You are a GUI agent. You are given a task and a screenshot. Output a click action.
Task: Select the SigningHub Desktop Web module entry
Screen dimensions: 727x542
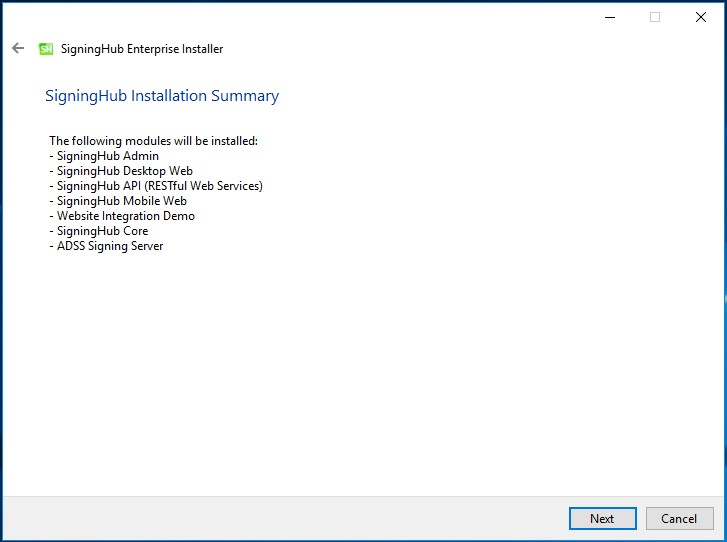point(121,171)
